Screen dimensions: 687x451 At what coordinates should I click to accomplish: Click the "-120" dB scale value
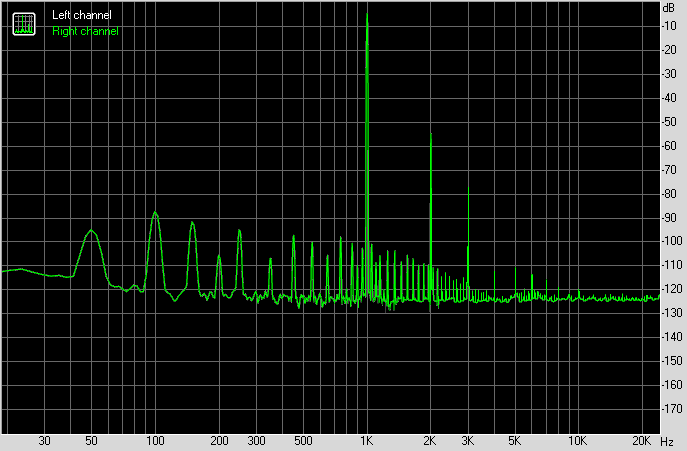coord(672,289)
